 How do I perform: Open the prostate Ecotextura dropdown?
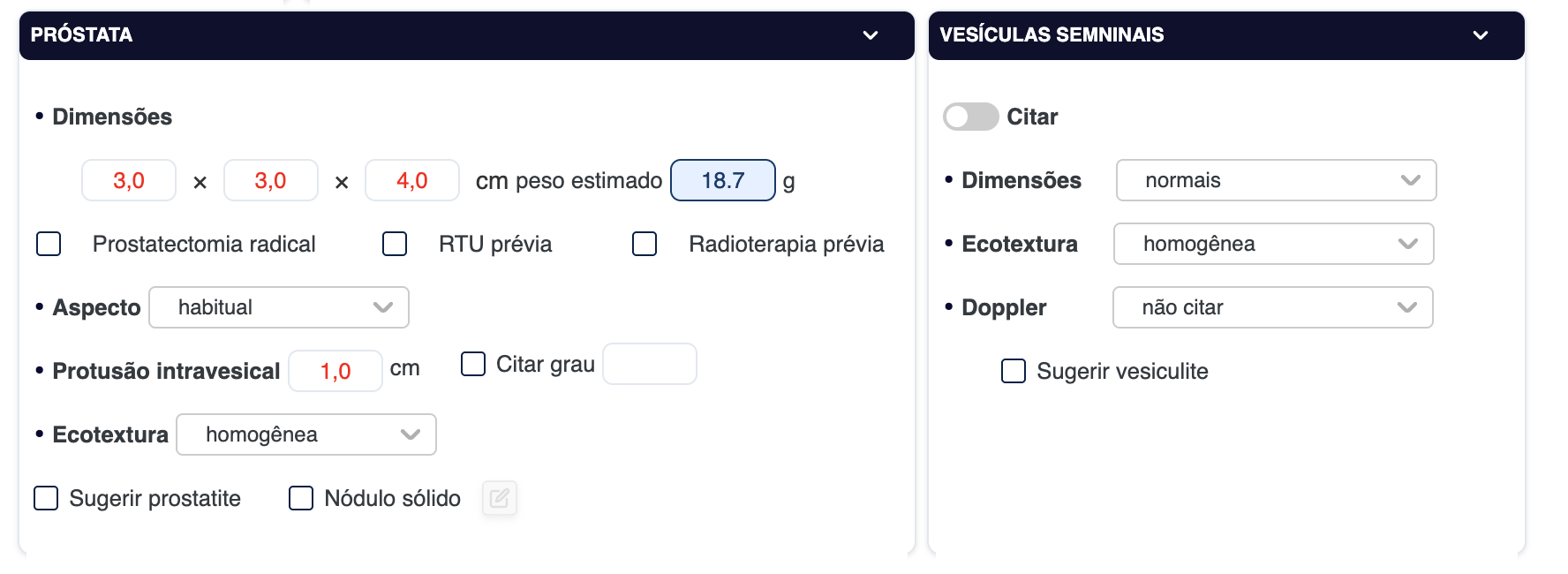pos(306,434)
